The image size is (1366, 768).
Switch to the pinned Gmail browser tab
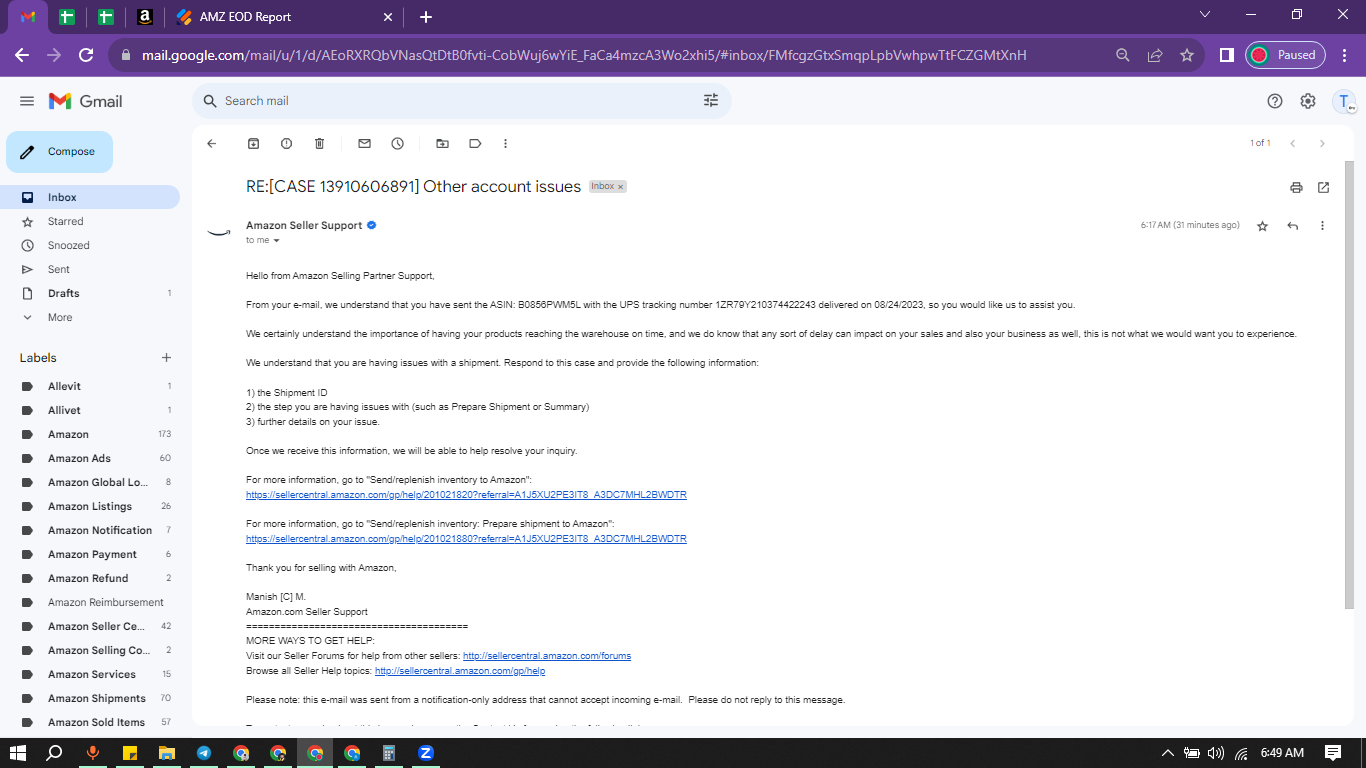(x=28, y=17)
